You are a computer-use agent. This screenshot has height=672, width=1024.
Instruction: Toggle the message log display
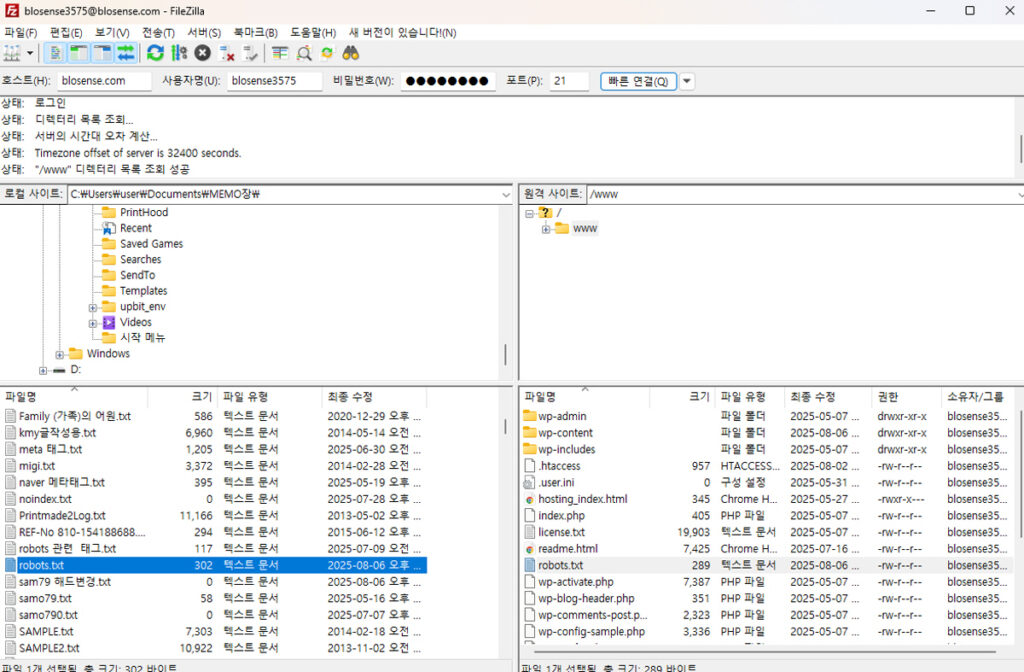57,54
